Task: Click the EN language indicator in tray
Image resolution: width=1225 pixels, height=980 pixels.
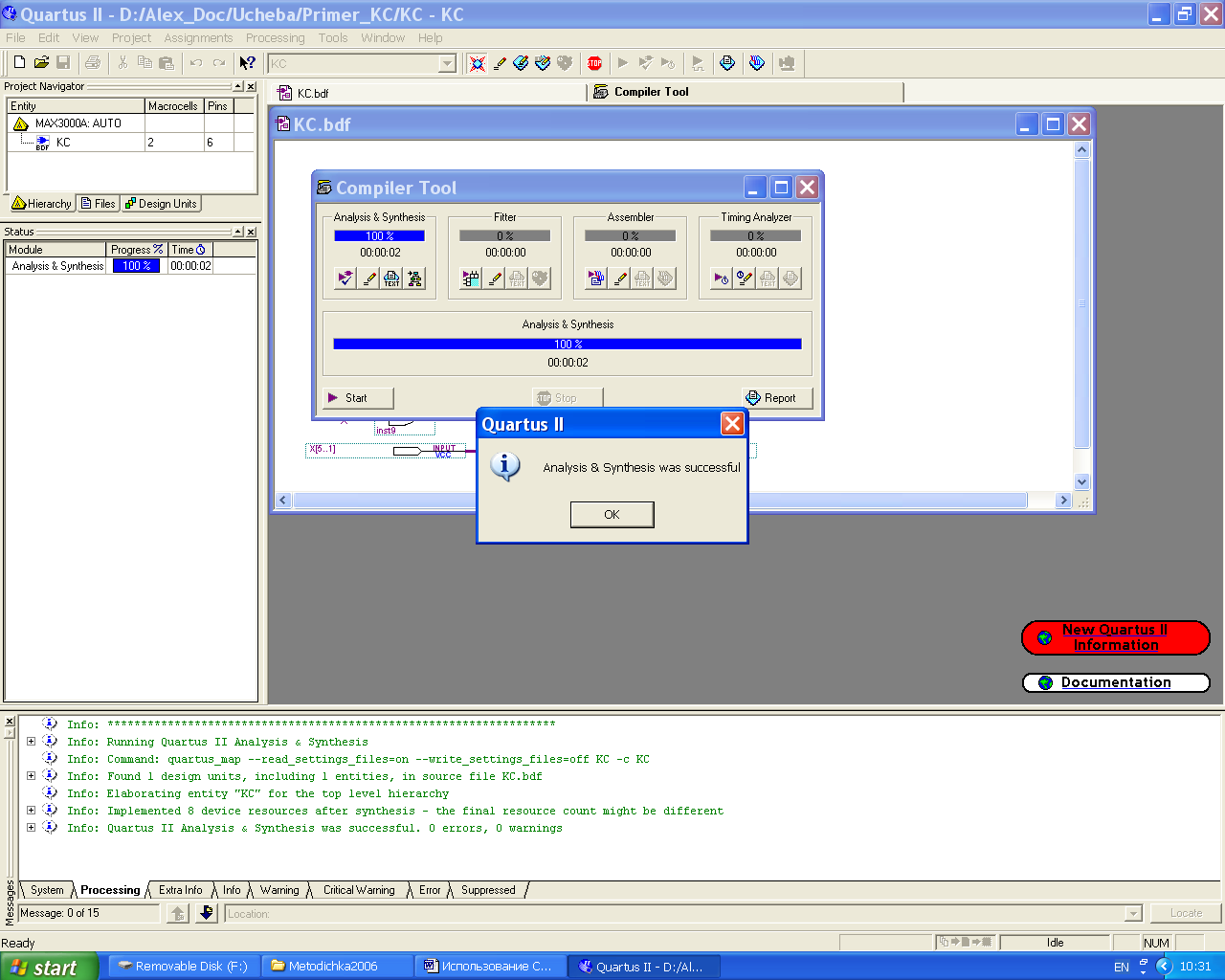Action: coord(1122,967)
